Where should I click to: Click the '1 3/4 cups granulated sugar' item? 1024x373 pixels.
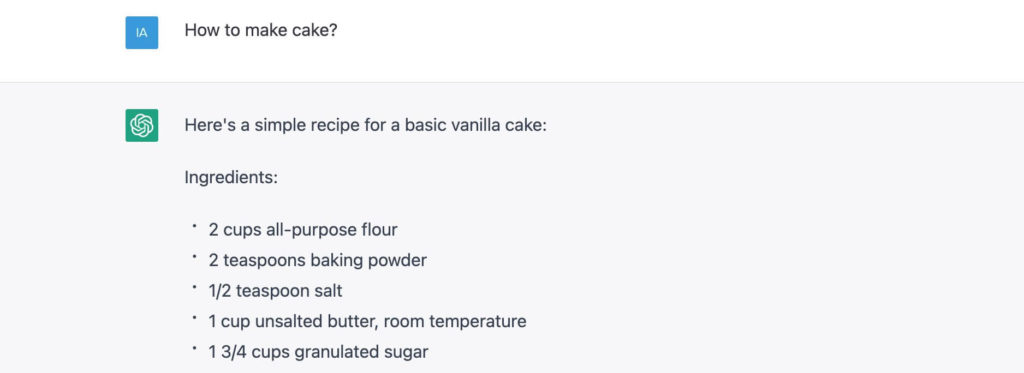pyautogui.click(x=318, y=352)
